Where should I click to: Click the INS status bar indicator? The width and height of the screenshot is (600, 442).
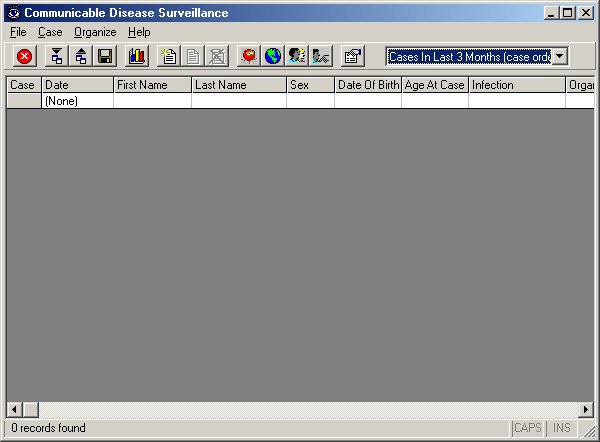[x=561, y=428]
